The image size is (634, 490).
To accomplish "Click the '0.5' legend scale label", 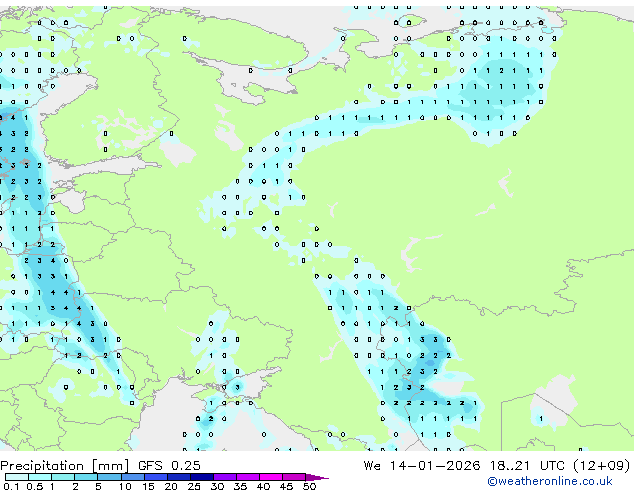I will point(35,486).
